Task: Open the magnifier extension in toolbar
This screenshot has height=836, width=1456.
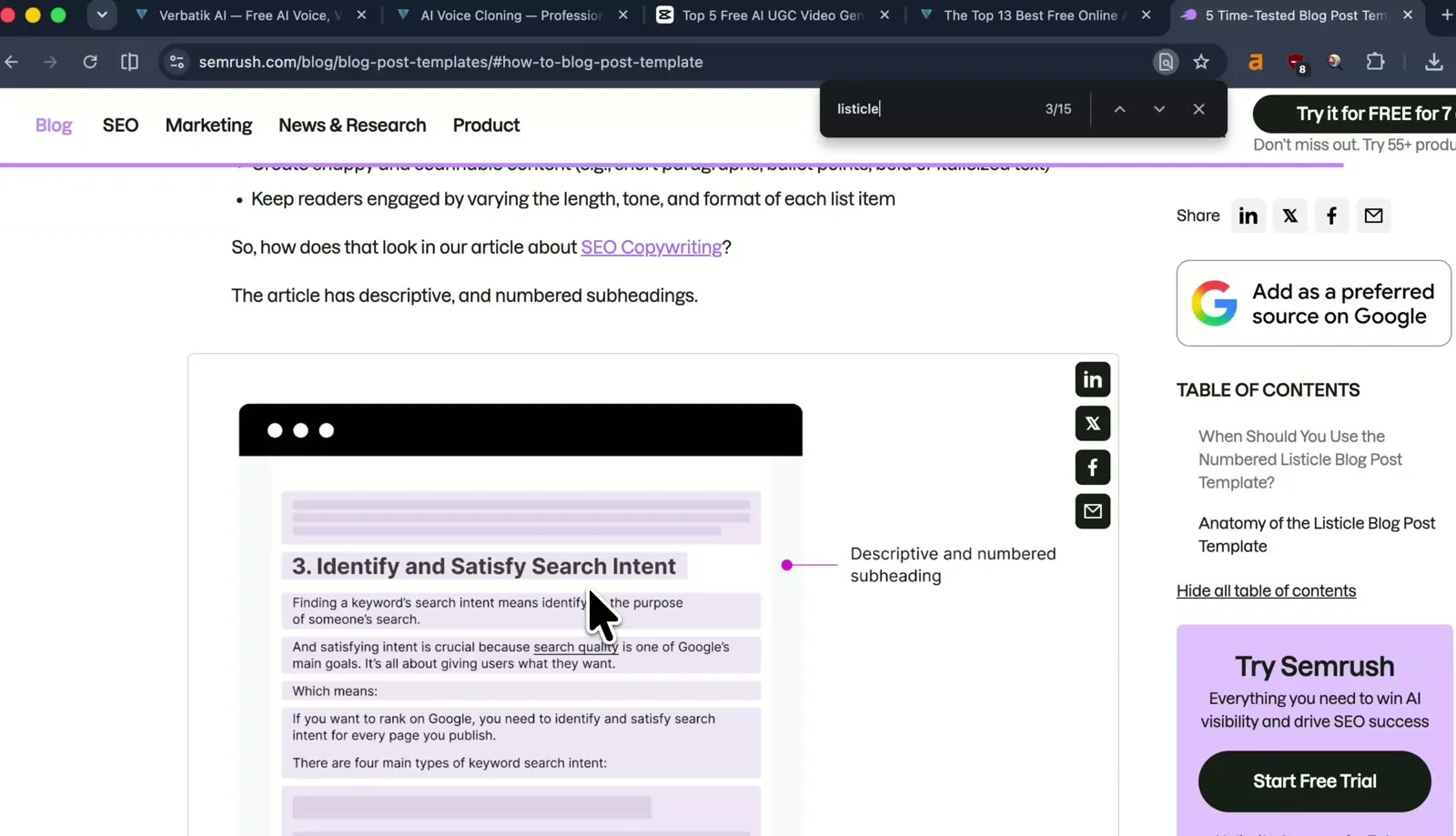Action: click(1335, 62)
